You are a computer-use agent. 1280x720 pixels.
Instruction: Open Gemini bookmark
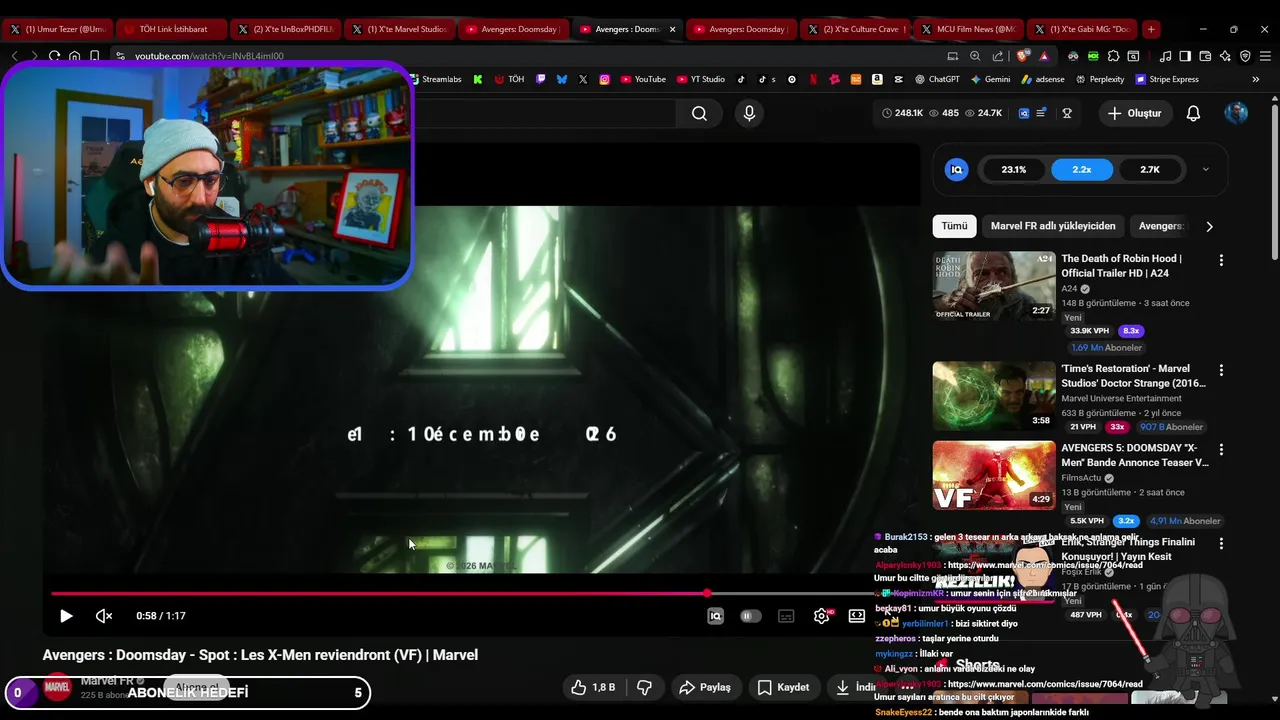[x=990, y=79]
